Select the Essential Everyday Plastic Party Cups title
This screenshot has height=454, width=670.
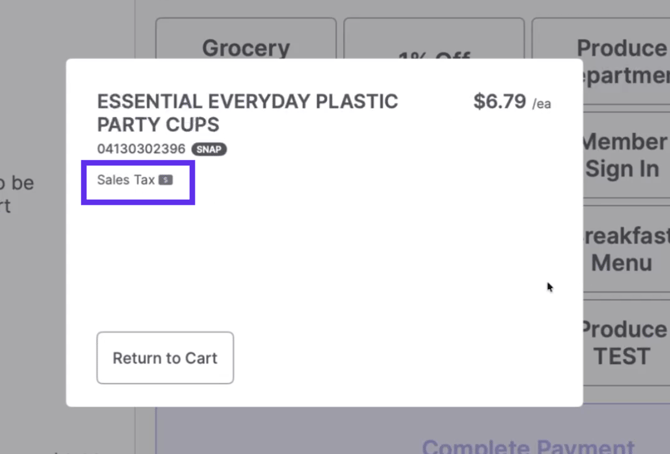[x=247, y=113]
